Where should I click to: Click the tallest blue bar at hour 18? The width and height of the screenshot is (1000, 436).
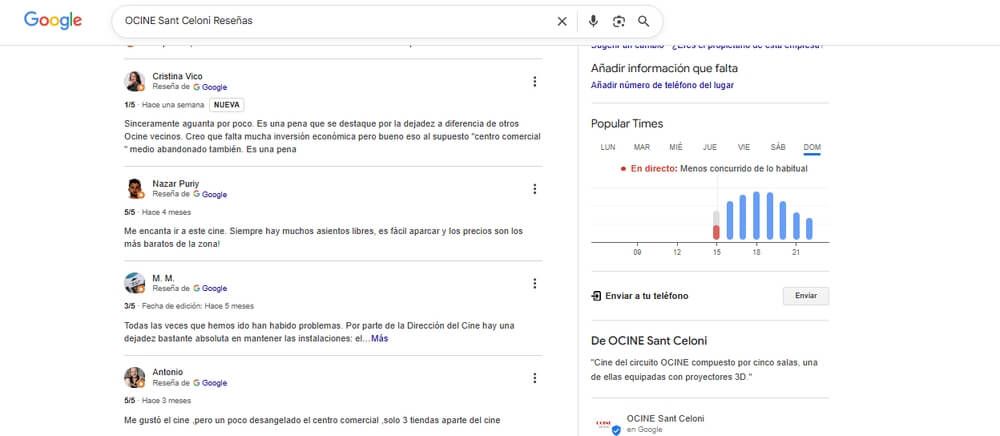pyautogui.click(x=756, y=215)
